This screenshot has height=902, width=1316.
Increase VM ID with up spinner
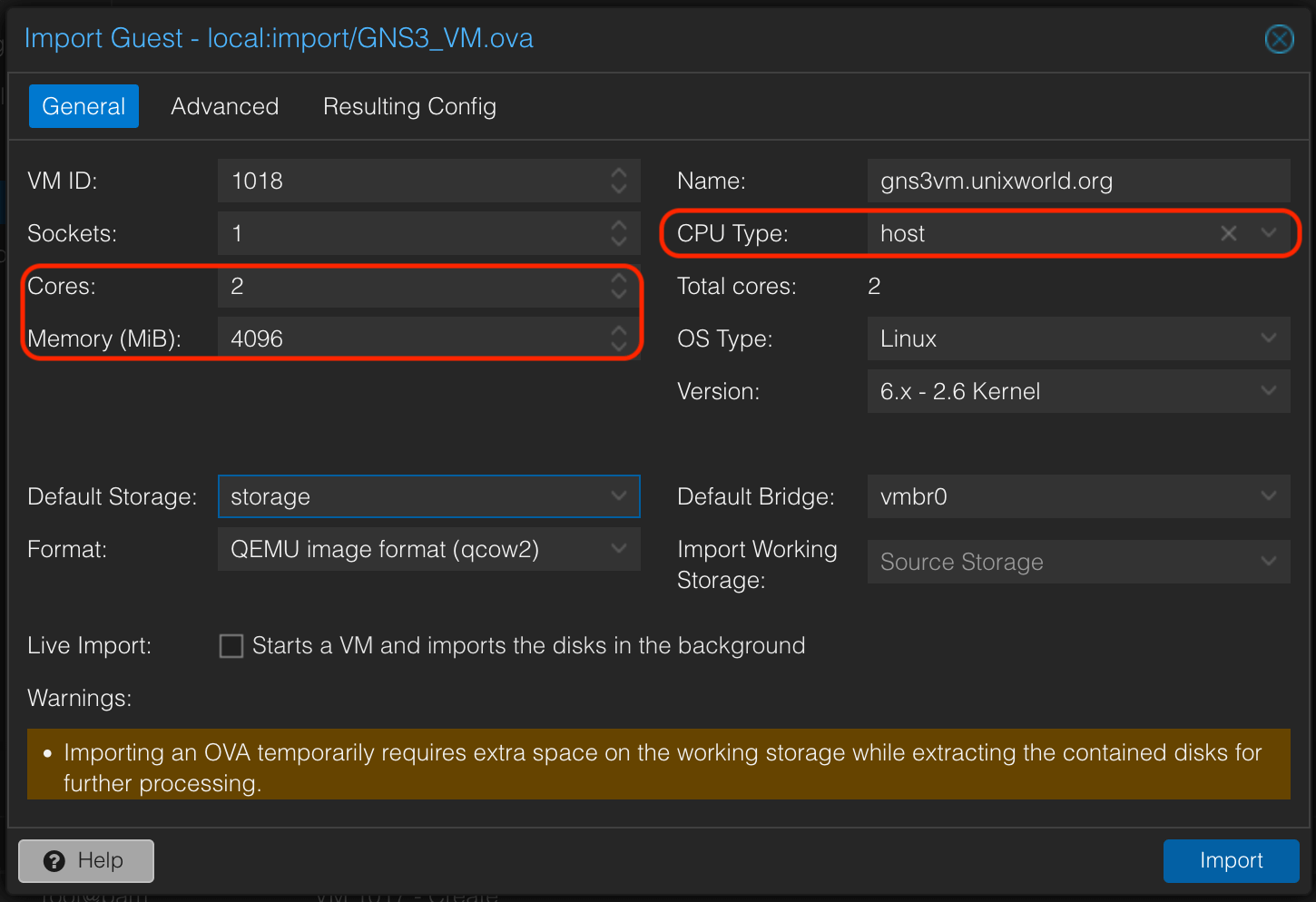coord(619,172)
